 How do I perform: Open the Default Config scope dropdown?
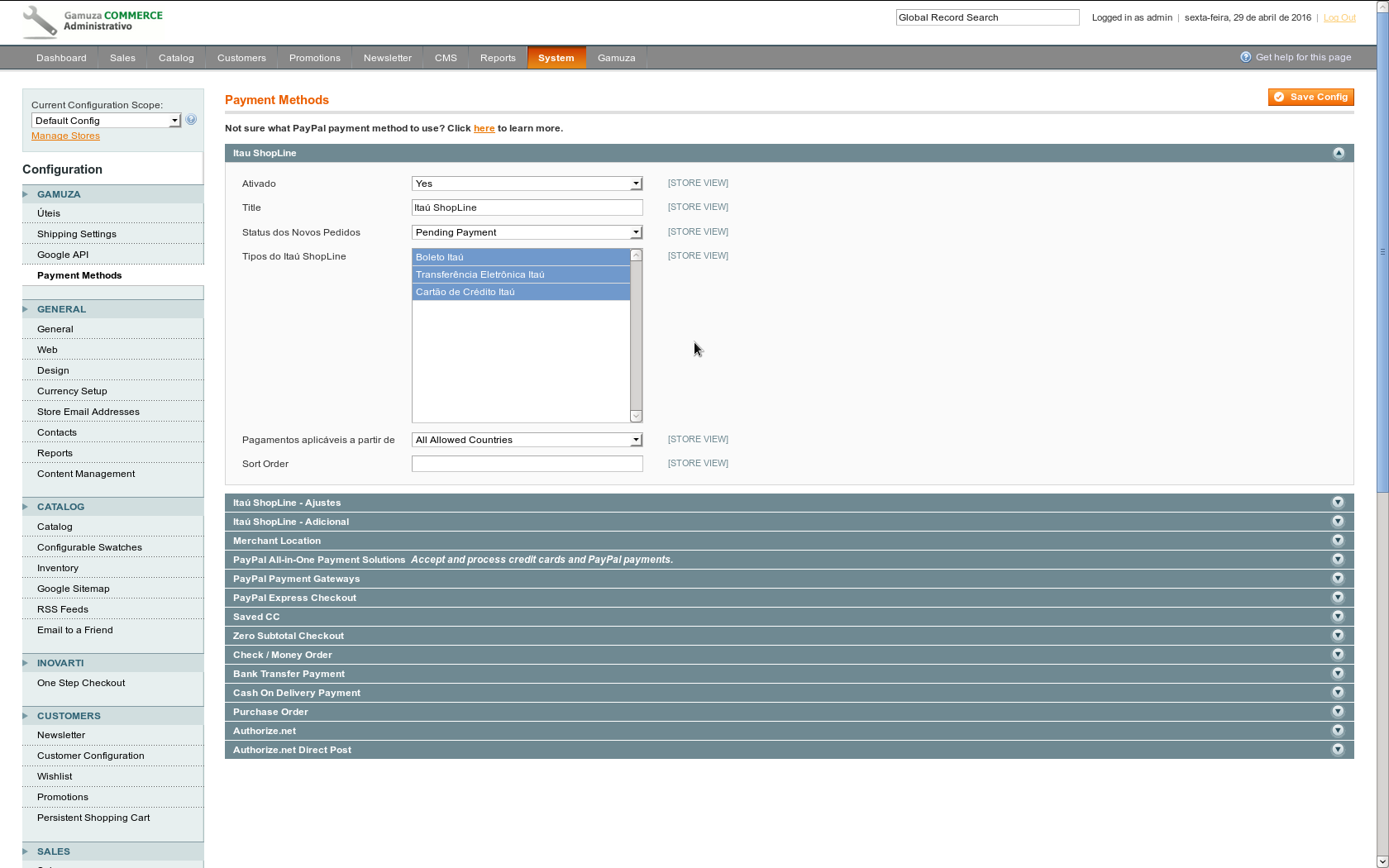[106, 121]
